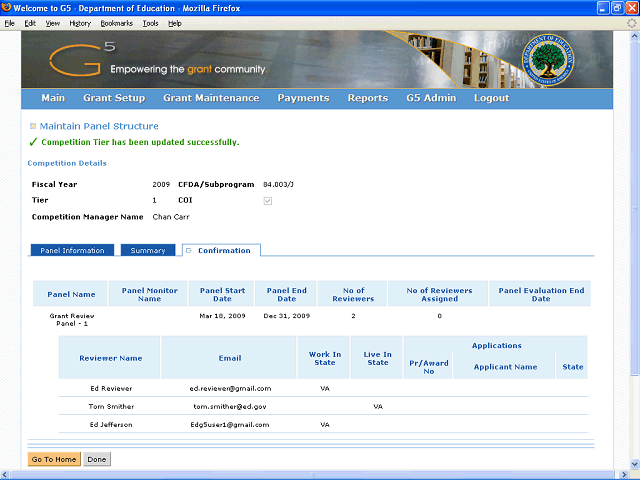This screenshot has height=480, width=640.
Task: Restore down the Firefox window
Action: 614,7
